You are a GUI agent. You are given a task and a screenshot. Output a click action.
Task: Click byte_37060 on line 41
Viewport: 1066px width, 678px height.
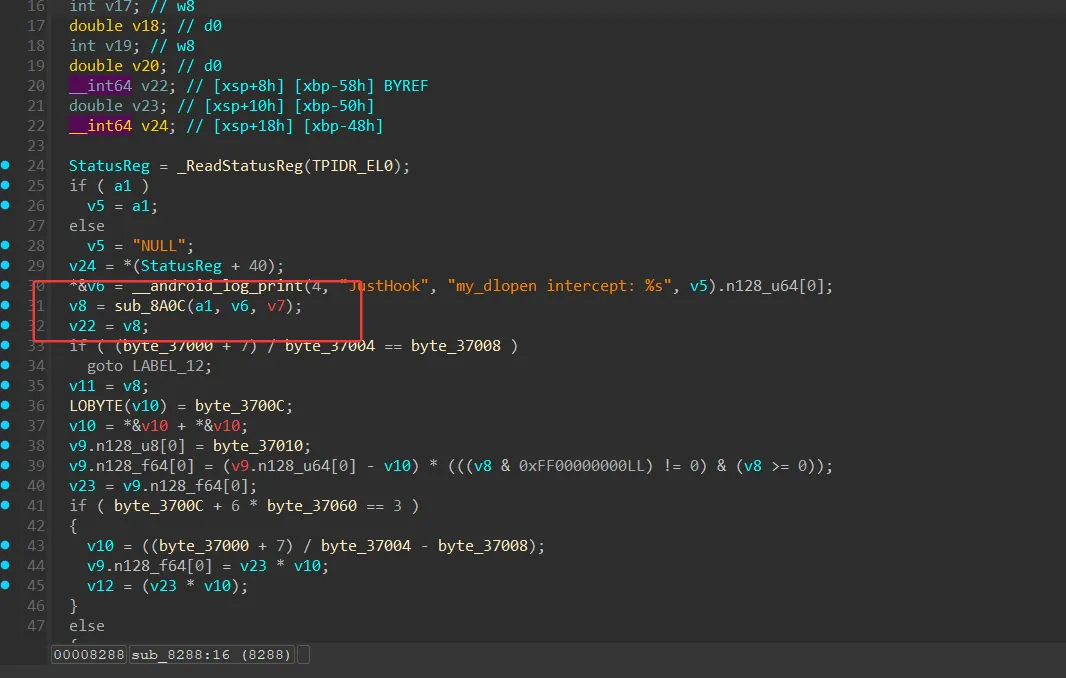coord(311,506)
